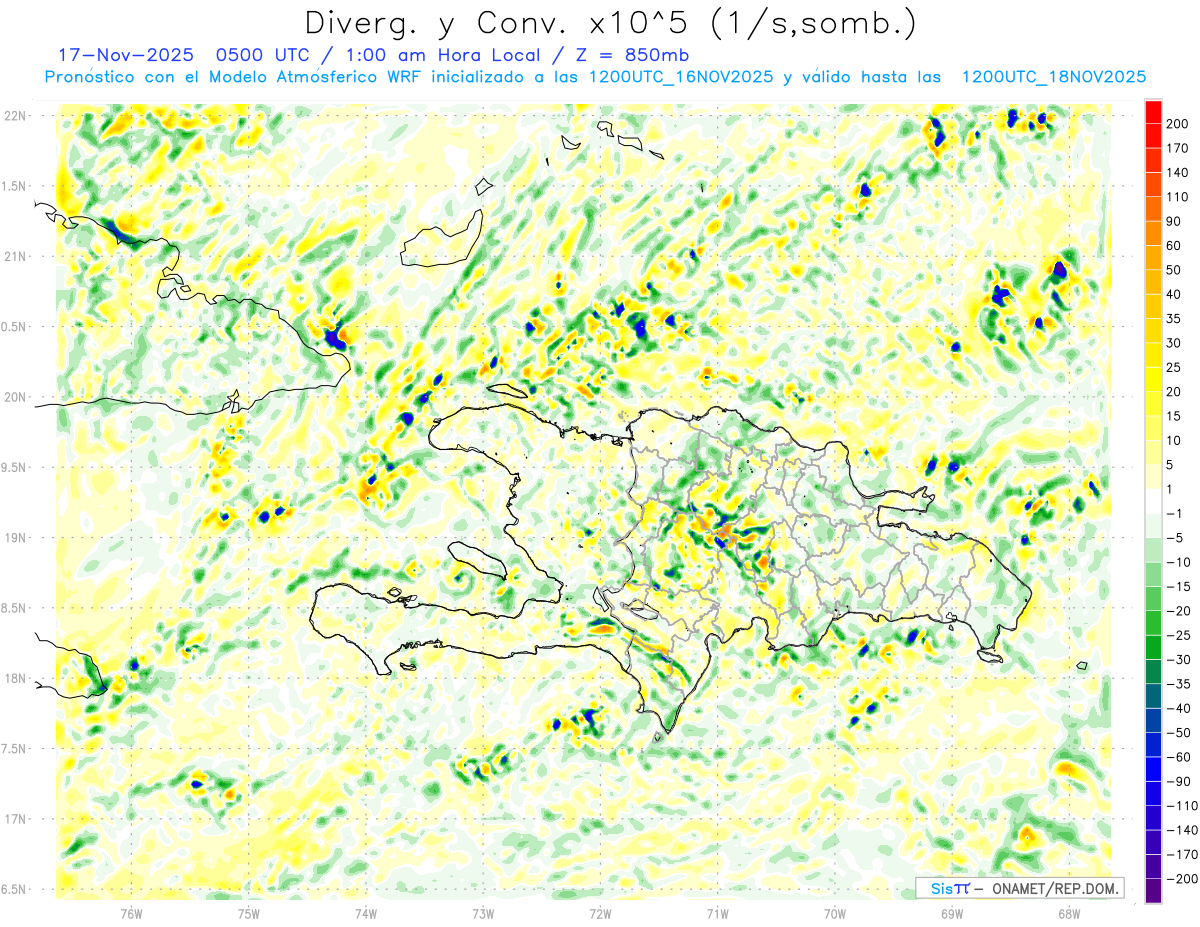Click the '72W' longitude label

tap(600, 914)
